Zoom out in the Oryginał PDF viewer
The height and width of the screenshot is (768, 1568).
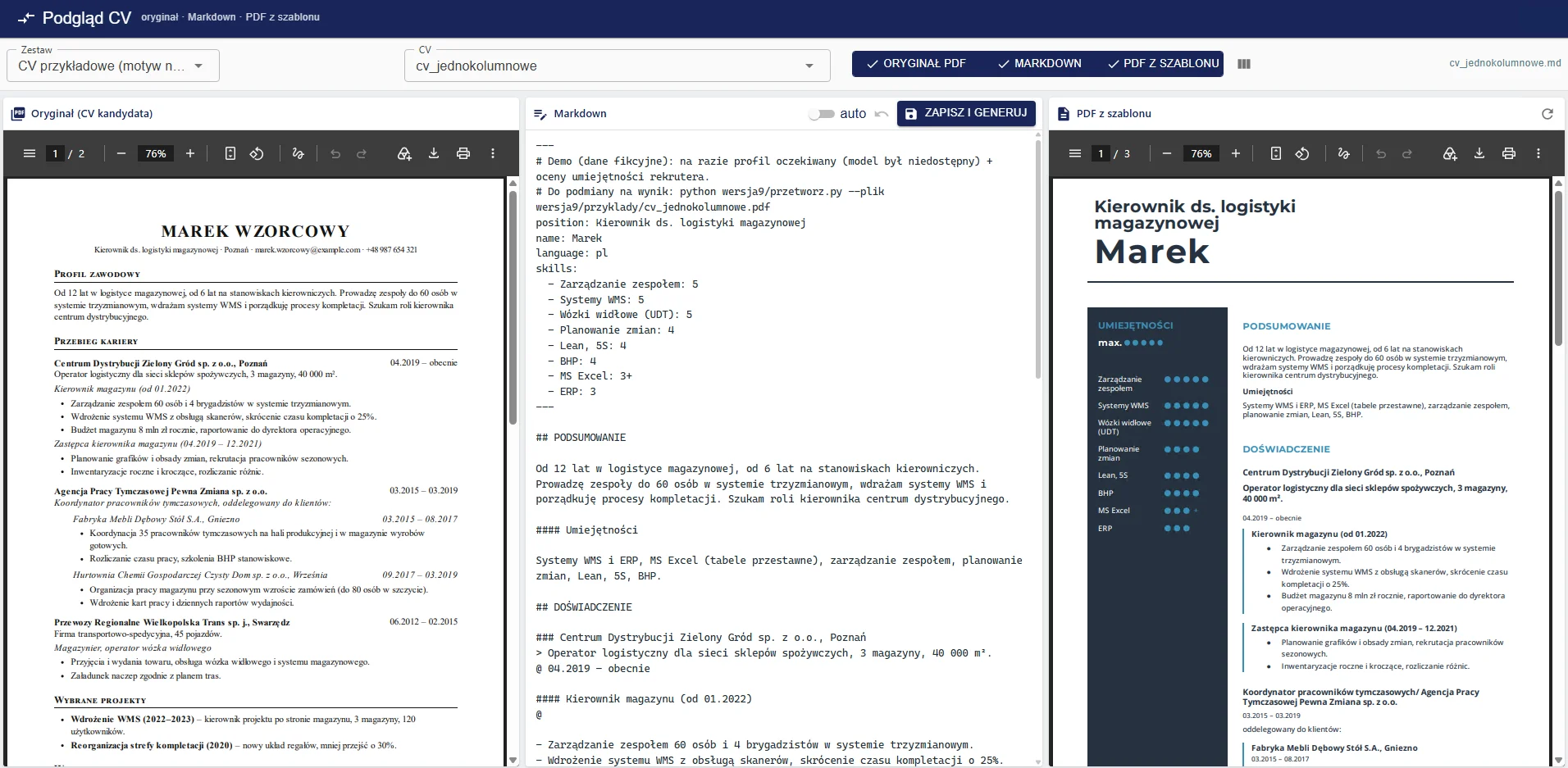coord(121,153)
